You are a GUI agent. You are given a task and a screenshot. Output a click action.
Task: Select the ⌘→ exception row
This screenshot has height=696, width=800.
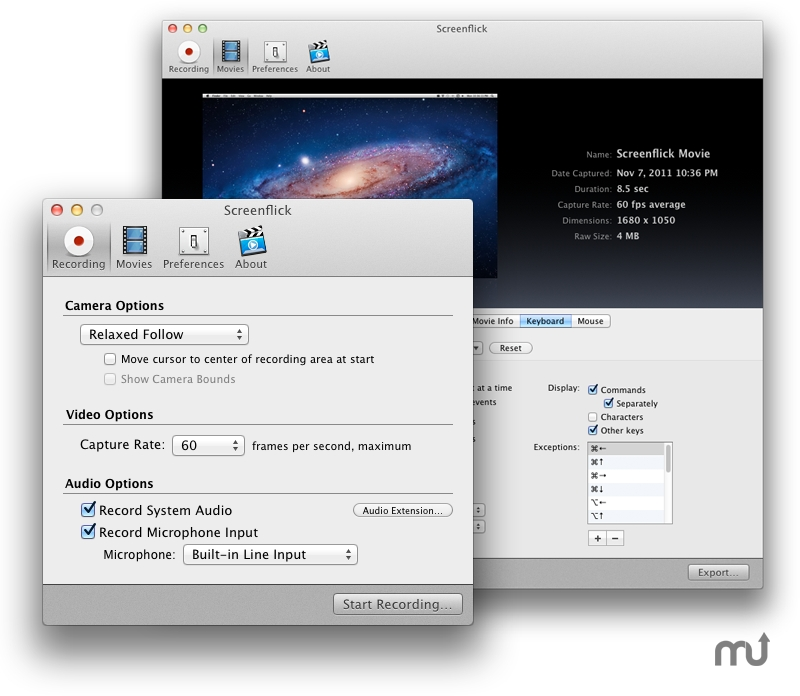[x=626, y=476]
